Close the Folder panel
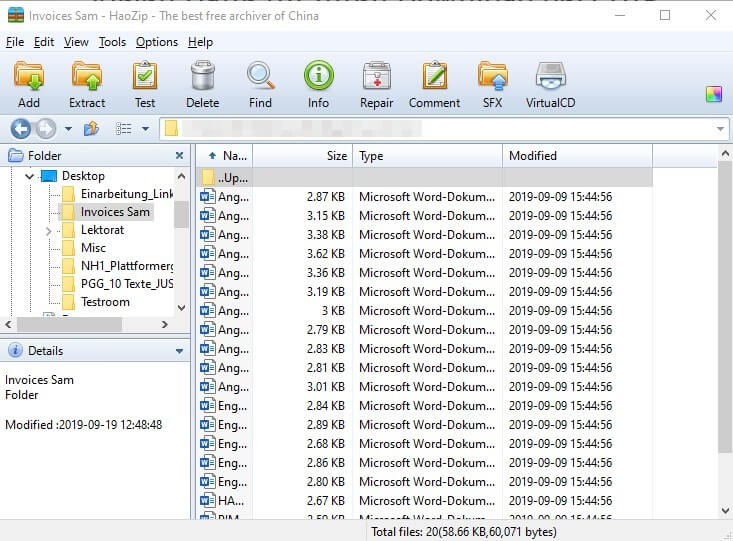The width and height of the screenshot is (733, 541). point(179,155)
